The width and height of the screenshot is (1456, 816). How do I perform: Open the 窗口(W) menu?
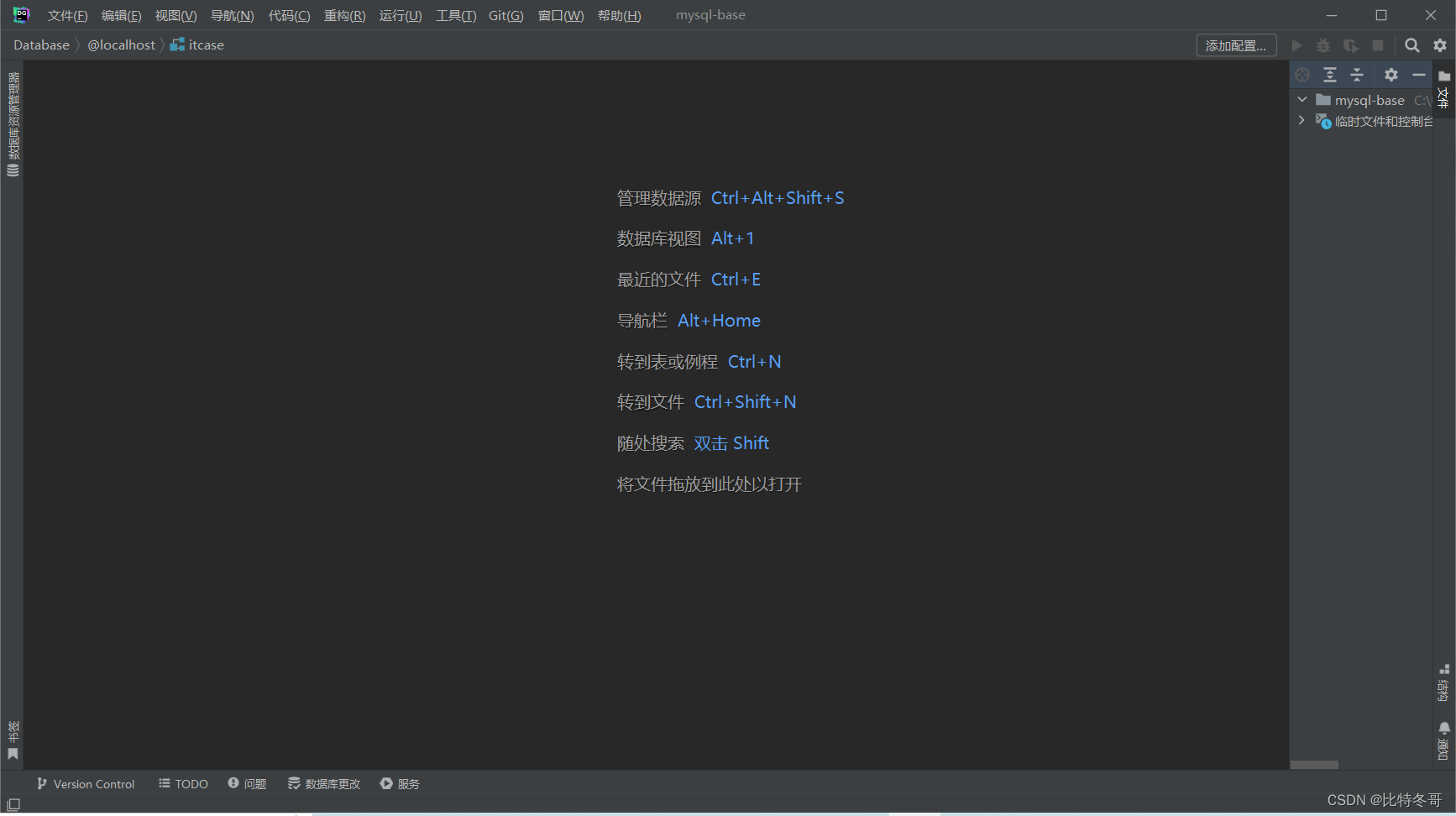tap(560, 16)
